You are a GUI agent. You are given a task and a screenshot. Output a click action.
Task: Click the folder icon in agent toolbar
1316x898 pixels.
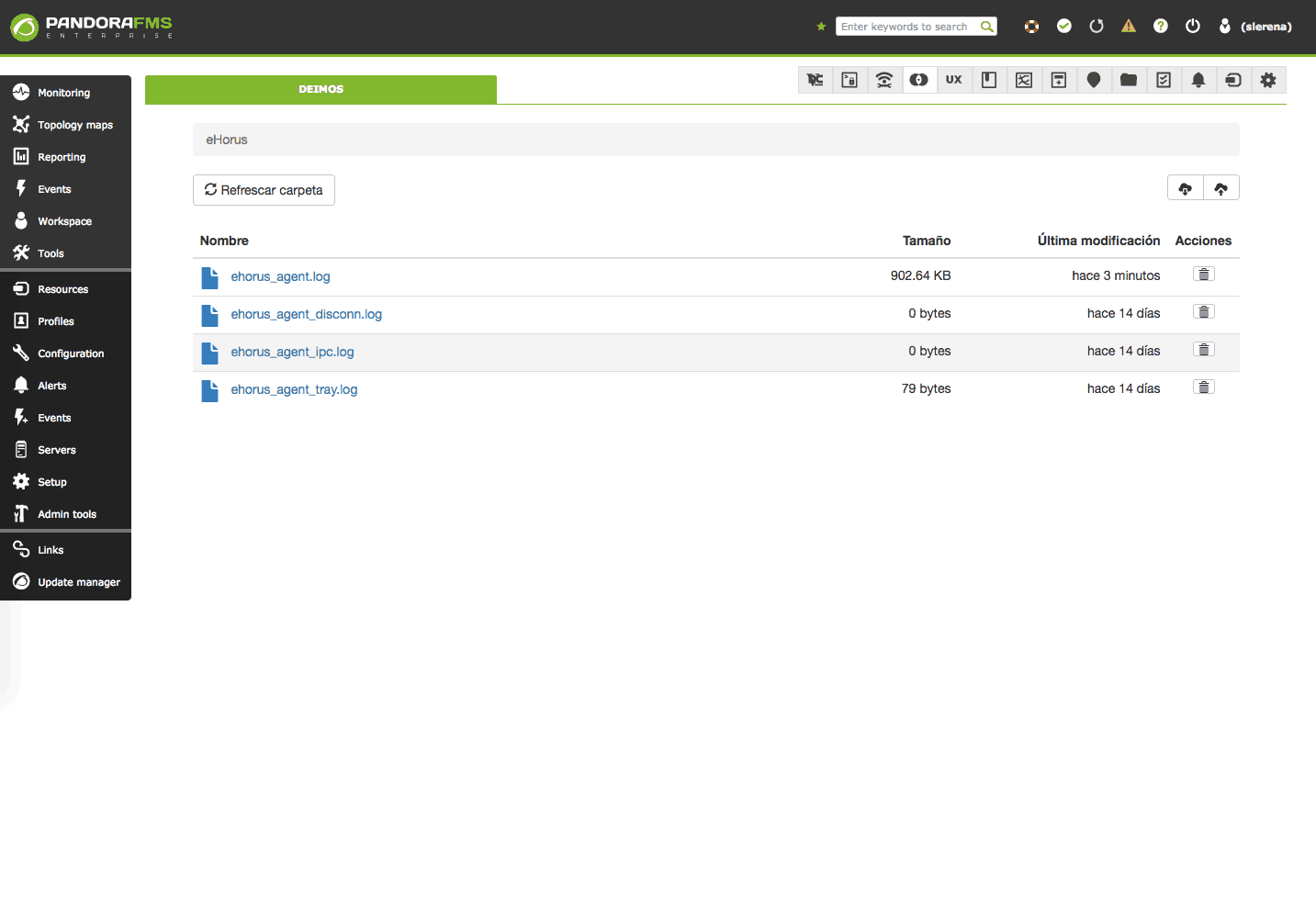click(1129, 80)
